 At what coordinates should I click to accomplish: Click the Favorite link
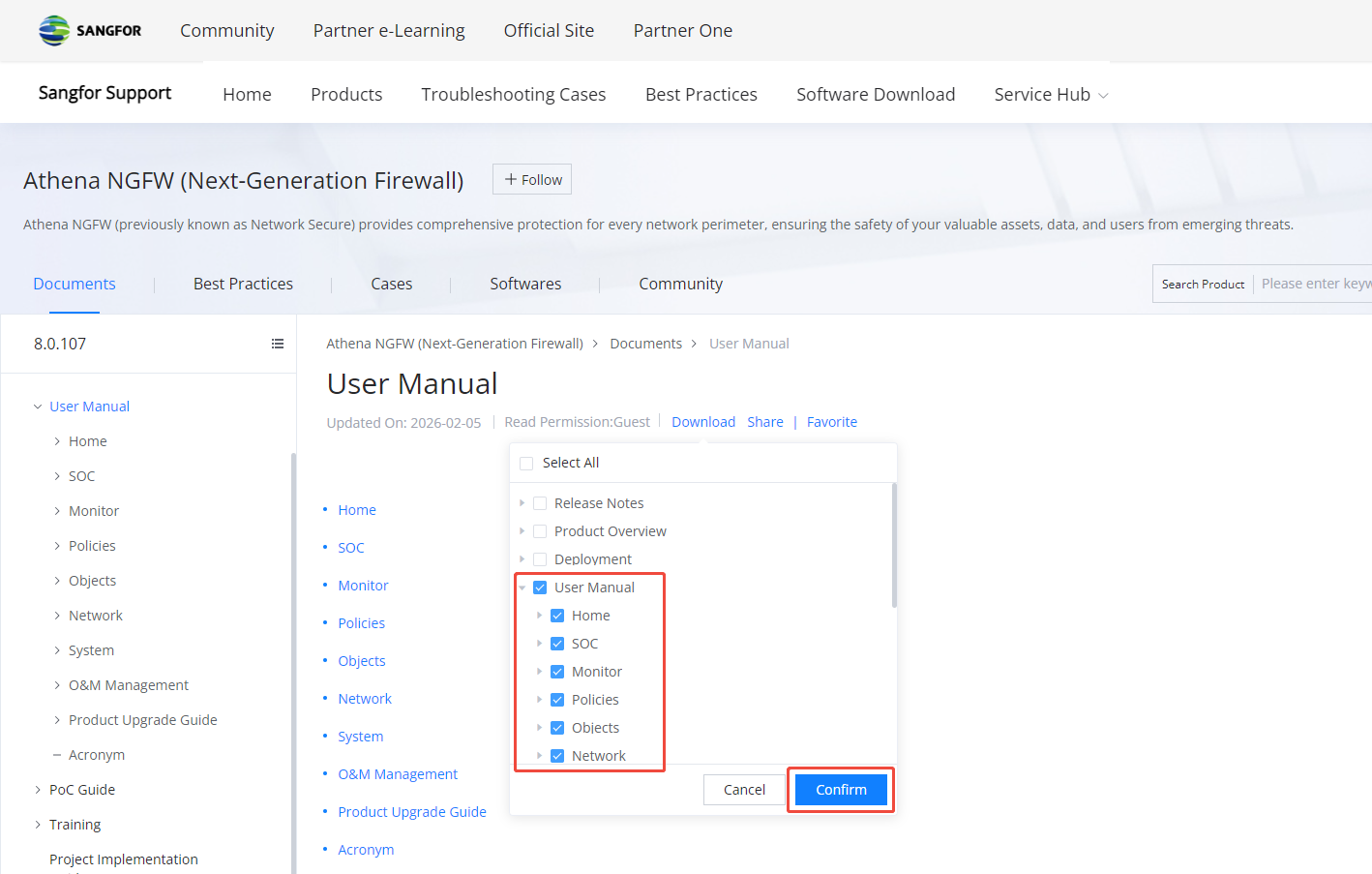[832, 422]
